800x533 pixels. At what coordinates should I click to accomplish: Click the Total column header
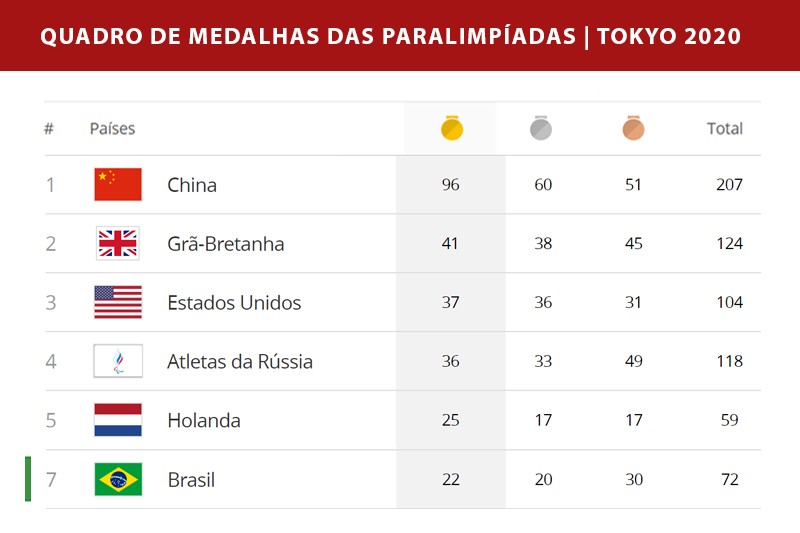[724, 128]
